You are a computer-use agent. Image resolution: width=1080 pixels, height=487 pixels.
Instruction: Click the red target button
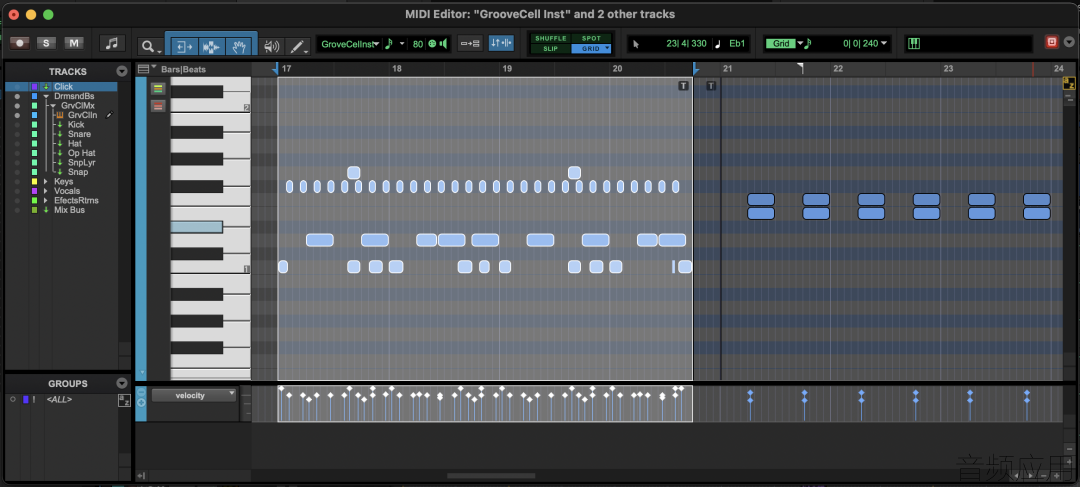tap(1052, 43)
